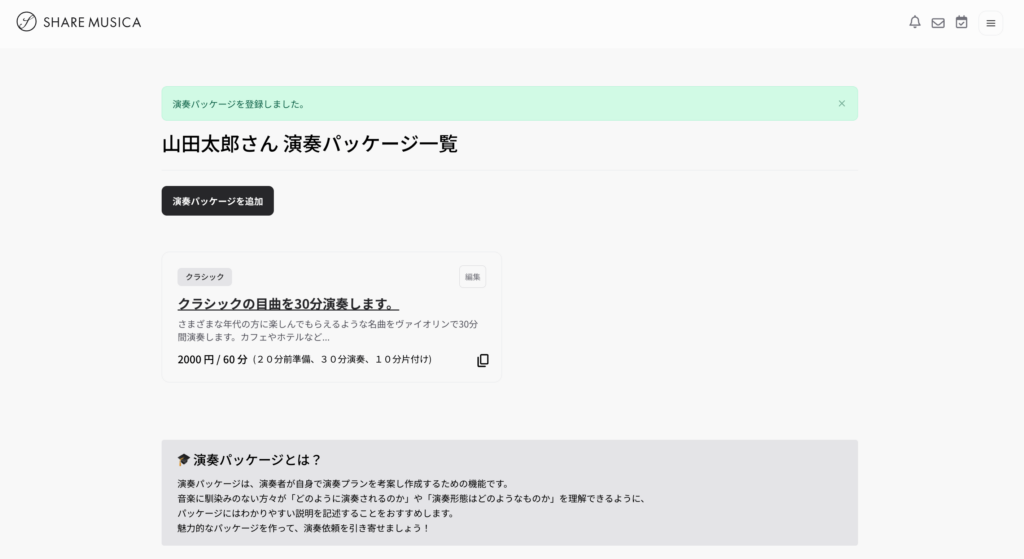This screenshot has width=1024, height=559.
Task: Click the SHARE MUSICA brand name text
Action: tap(92, 22)
